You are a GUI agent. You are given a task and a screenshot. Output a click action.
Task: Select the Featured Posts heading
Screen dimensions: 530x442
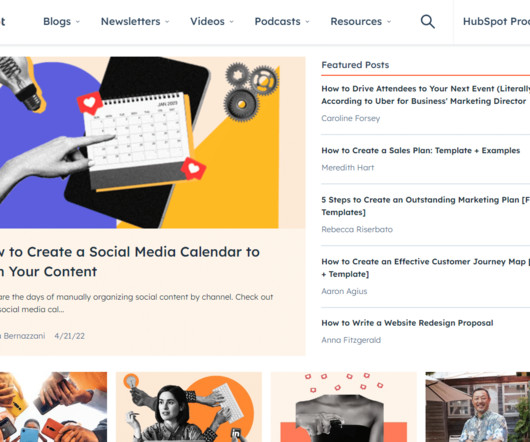click(x=355, y=65)
